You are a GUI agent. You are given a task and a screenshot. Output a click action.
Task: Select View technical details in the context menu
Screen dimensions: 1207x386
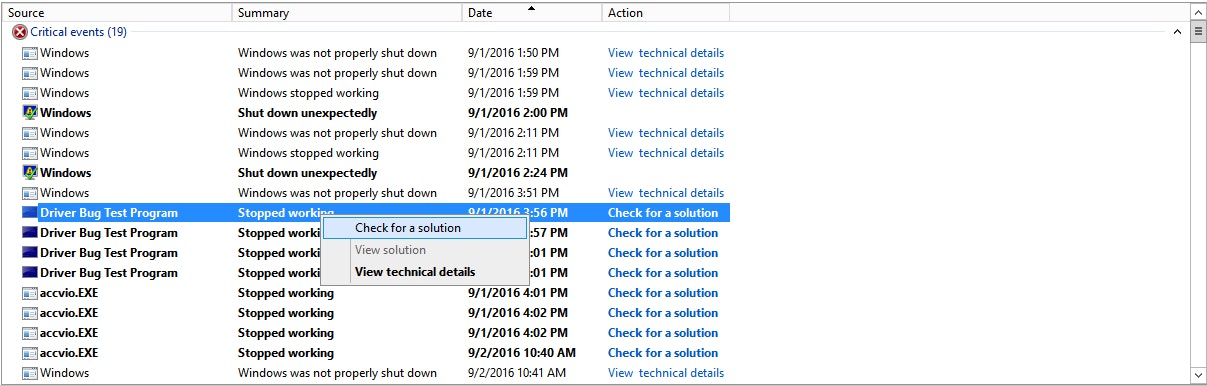(415, 272)
